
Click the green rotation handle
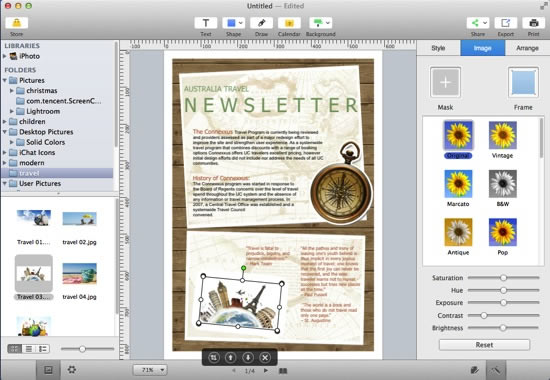pos(244,268)
